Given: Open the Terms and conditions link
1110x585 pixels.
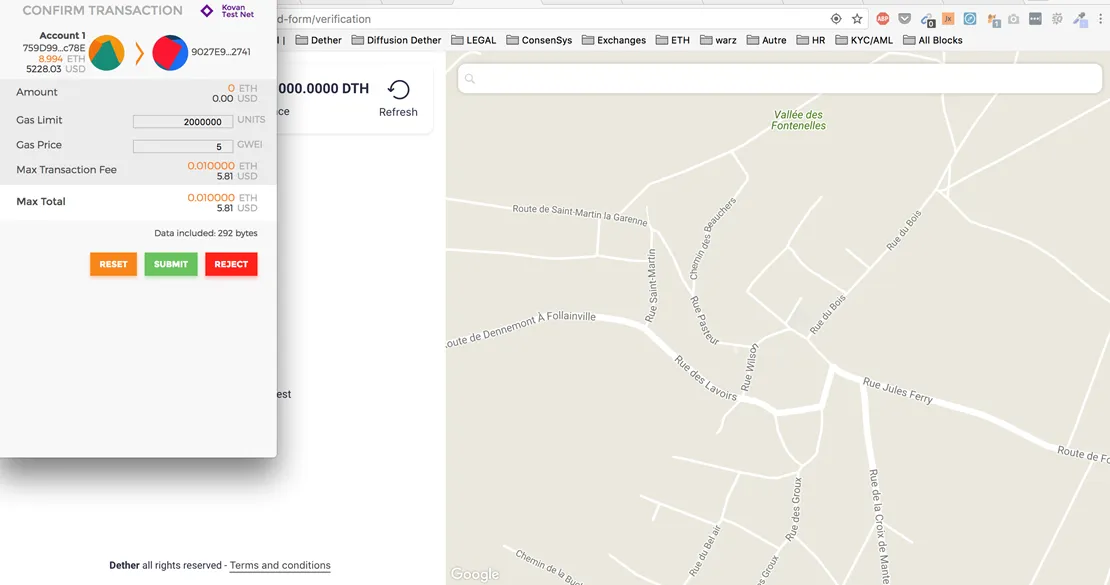Looking at the screenshot, I should [x=280, y=565].
